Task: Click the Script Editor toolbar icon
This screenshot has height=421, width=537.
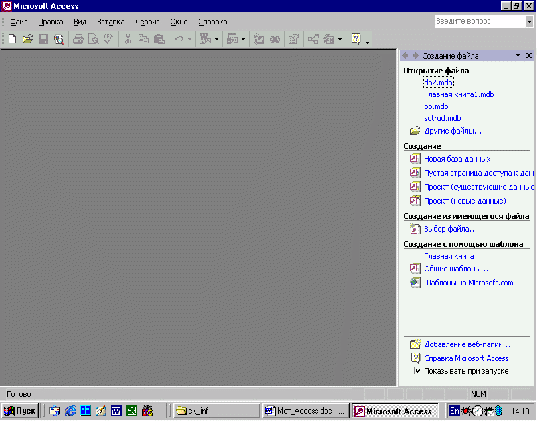Action: tap(275, 39)
